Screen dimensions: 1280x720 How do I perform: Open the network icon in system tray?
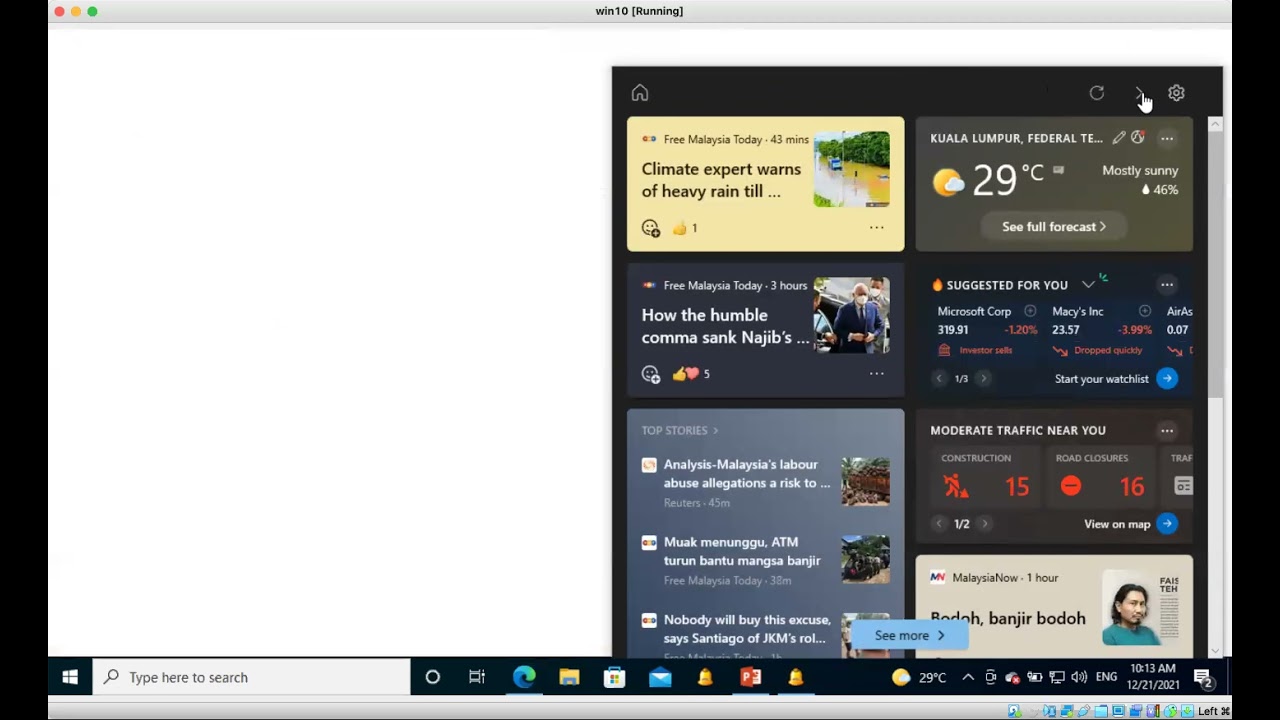[1057, 677]
